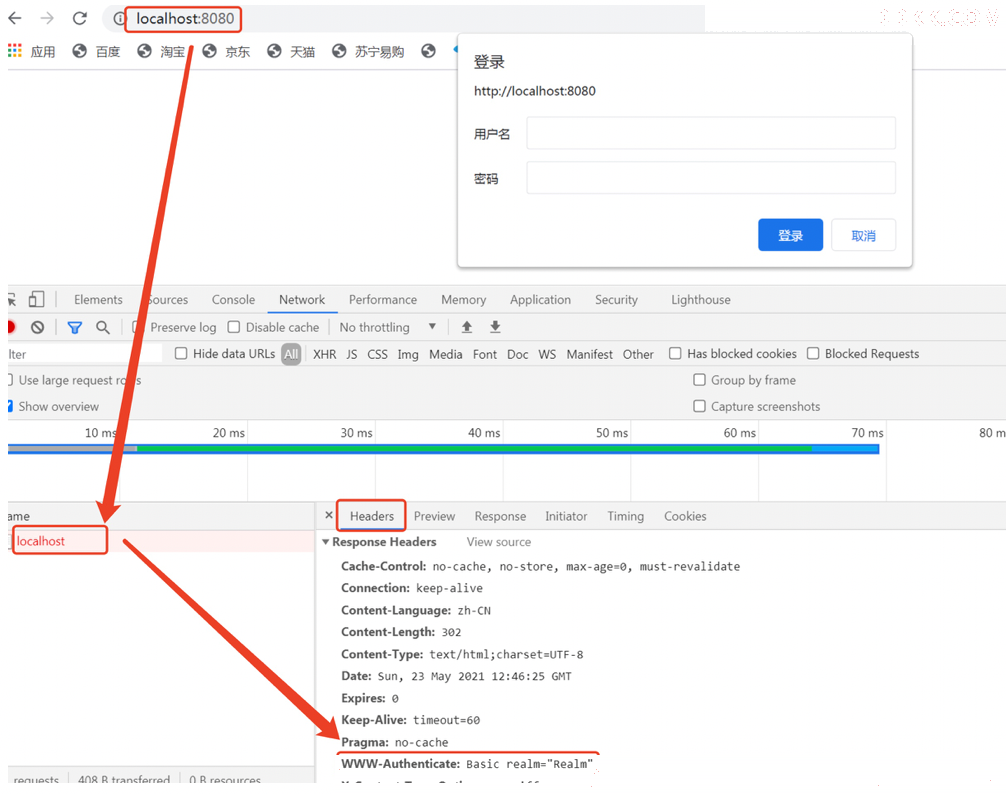Export HAR file with download arrow
The width and height of the screenshot is (1006, 794).
point(495,327)
